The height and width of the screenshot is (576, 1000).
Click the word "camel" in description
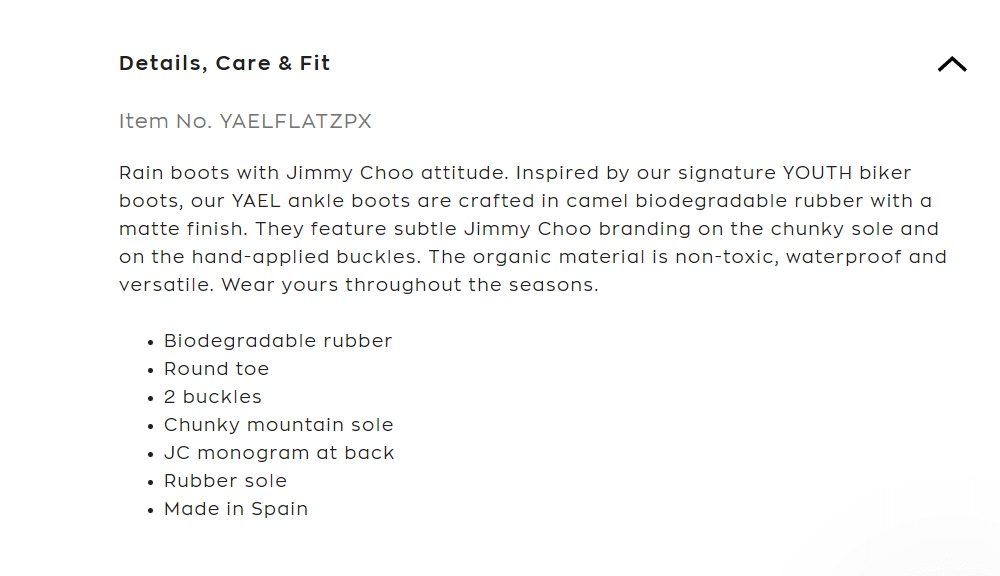click(x=598, y=201)
